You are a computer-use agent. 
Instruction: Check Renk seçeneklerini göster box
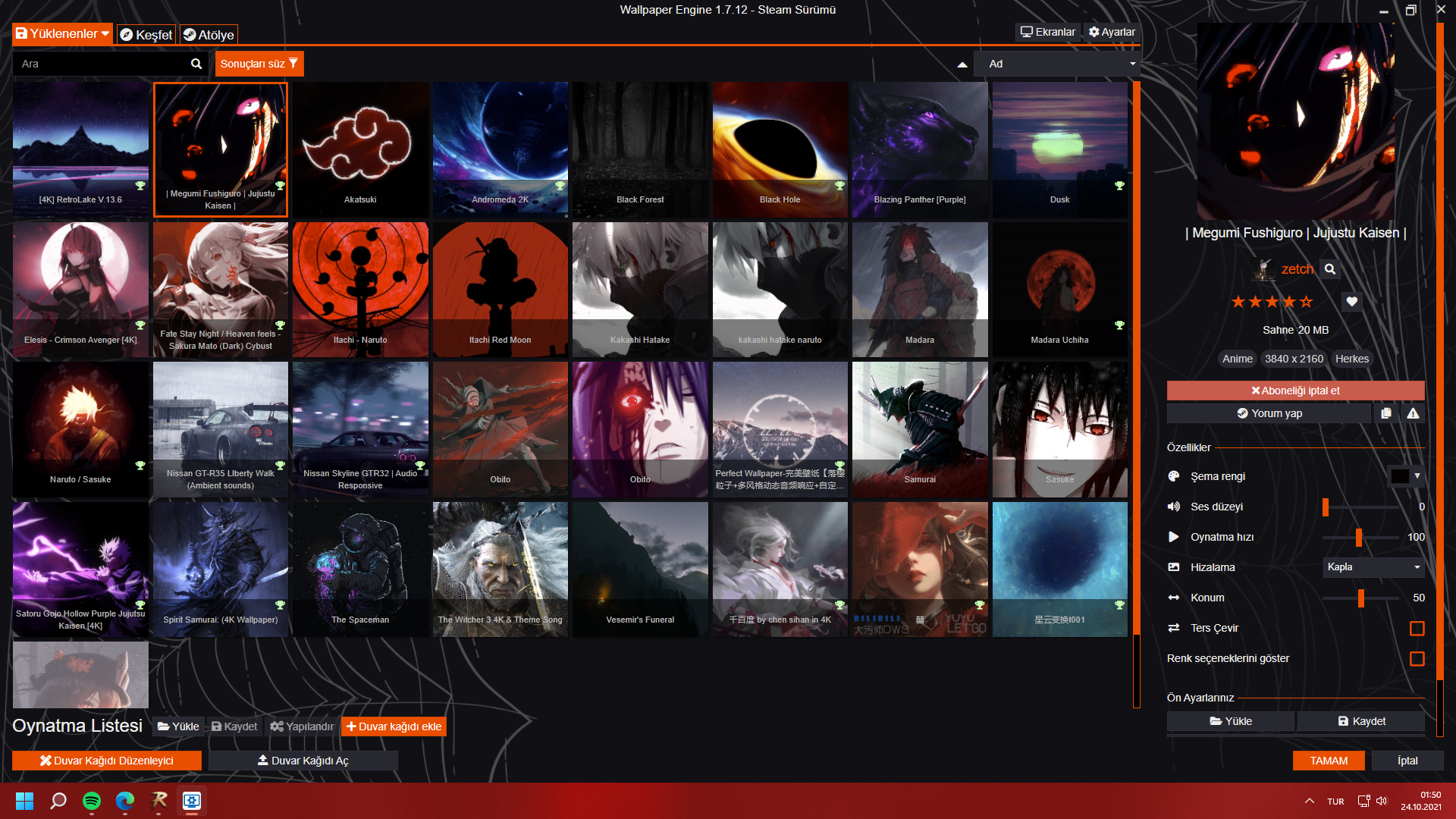pos(1417,658)
